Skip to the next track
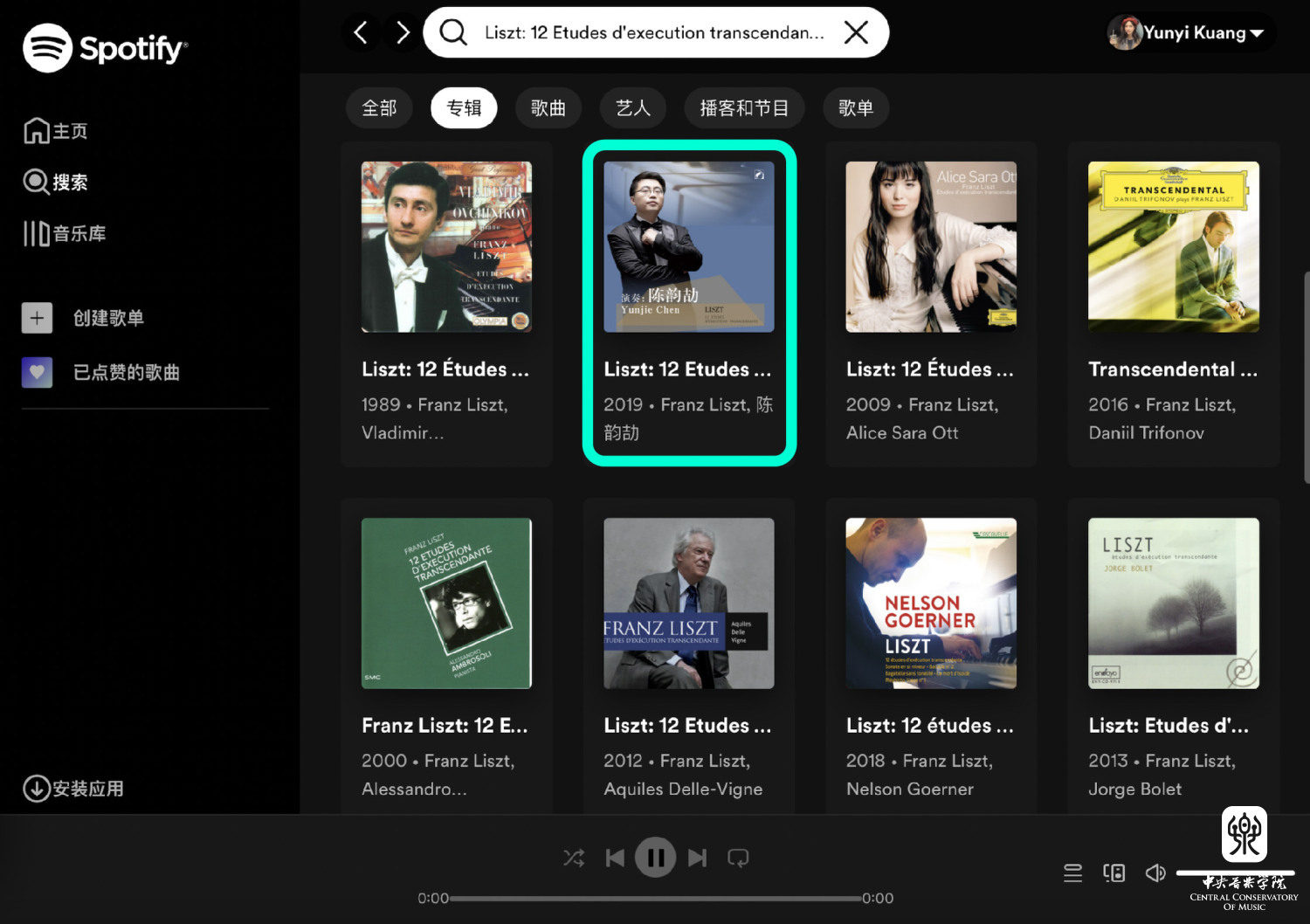 [697, 858]
